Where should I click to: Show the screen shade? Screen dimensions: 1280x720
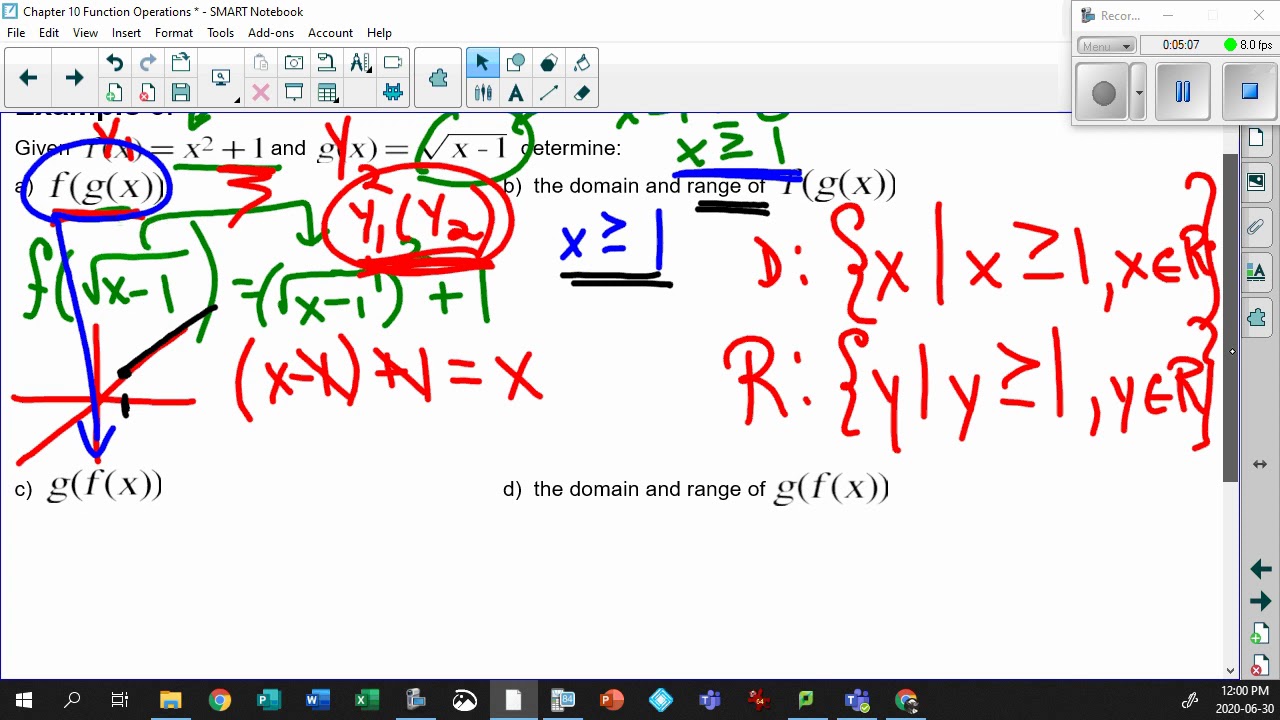tap(294, 93)
